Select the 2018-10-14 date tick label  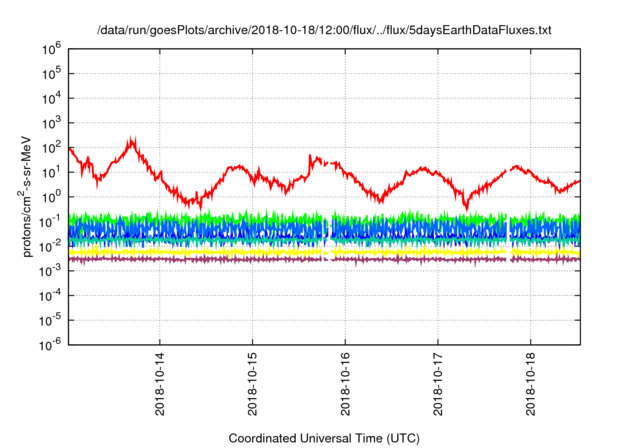160,384
